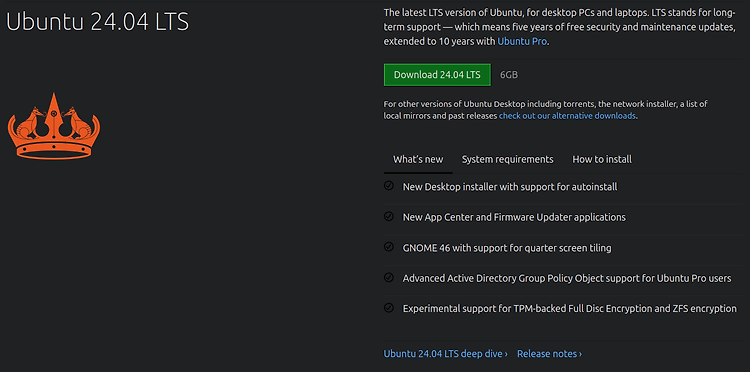Screen dimensions: 750x372
Task: Open the Ubuntu Pro link
Action: pyautogui.click(x=522, y=41)
